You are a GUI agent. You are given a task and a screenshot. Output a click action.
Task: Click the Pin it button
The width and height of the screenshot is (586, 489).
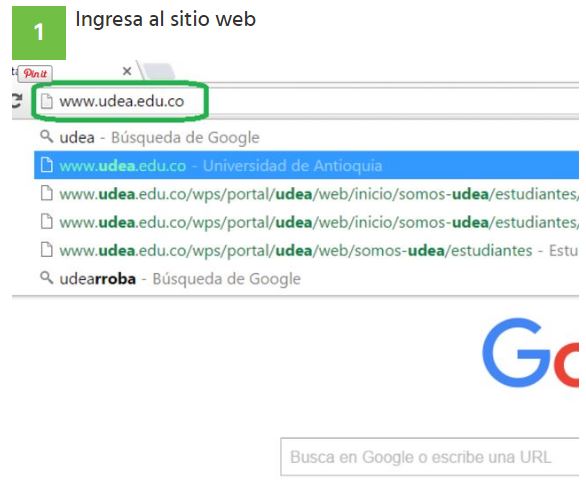click(x=35, y=74)
